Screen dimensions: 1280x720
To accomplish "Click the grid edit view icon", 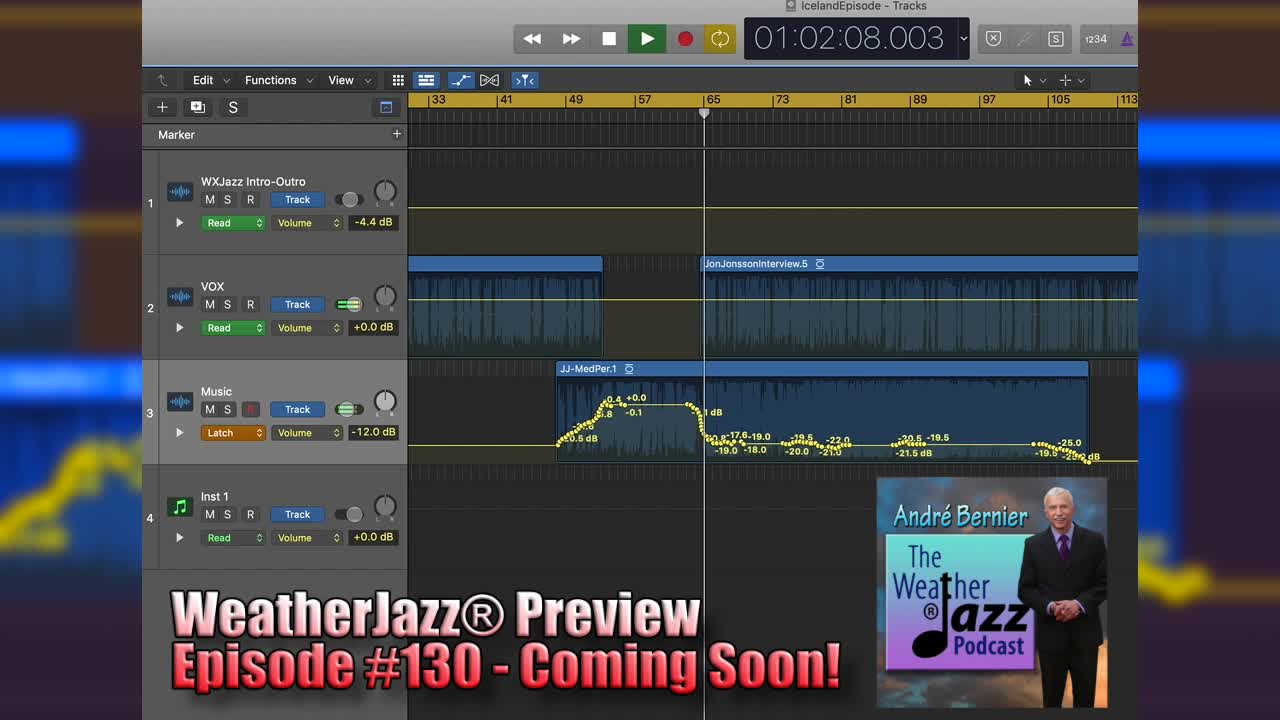I will pyautogui.click(x=398, y=80).
